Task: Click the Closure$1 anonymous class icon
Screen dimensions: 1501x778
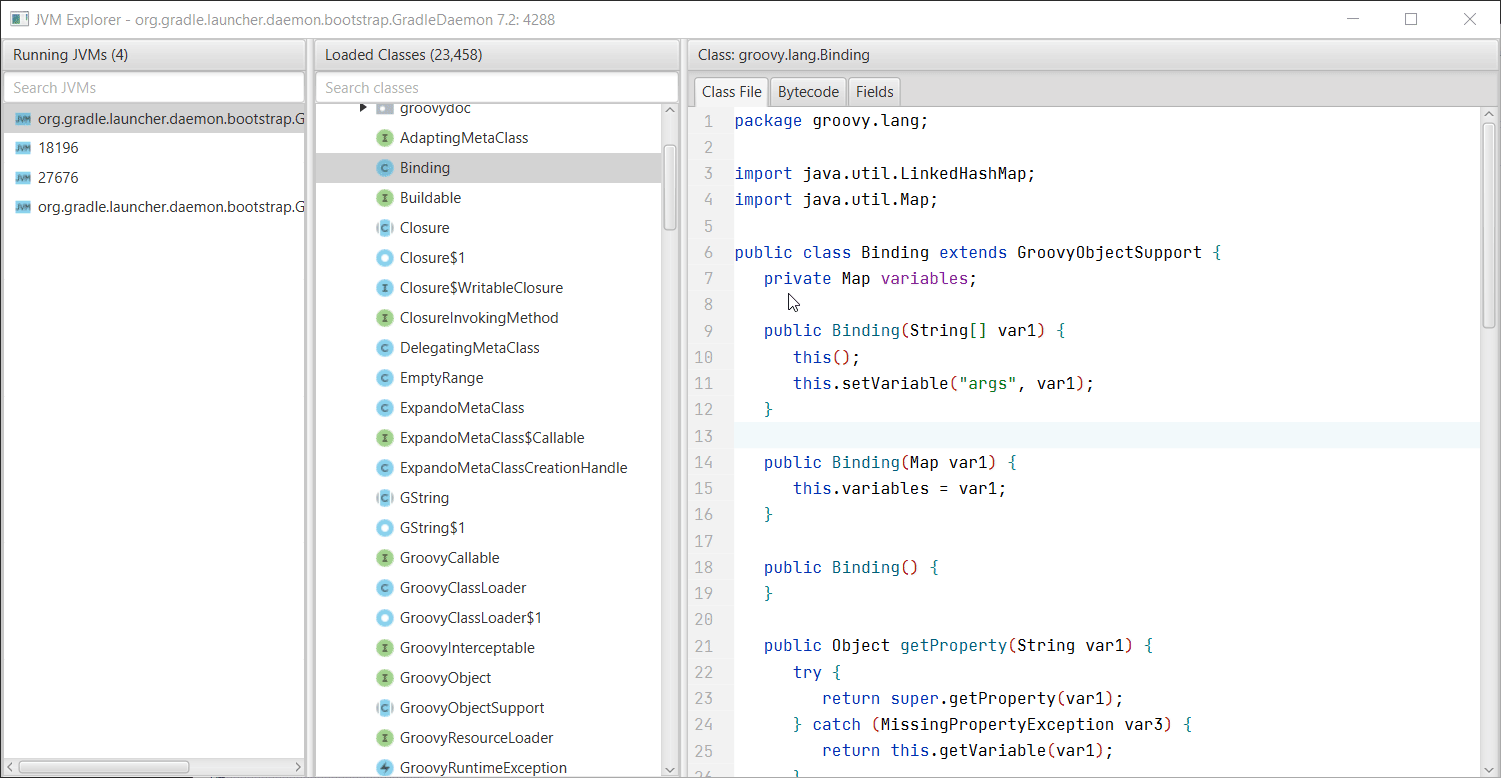Action: click(x=384, y=258)
